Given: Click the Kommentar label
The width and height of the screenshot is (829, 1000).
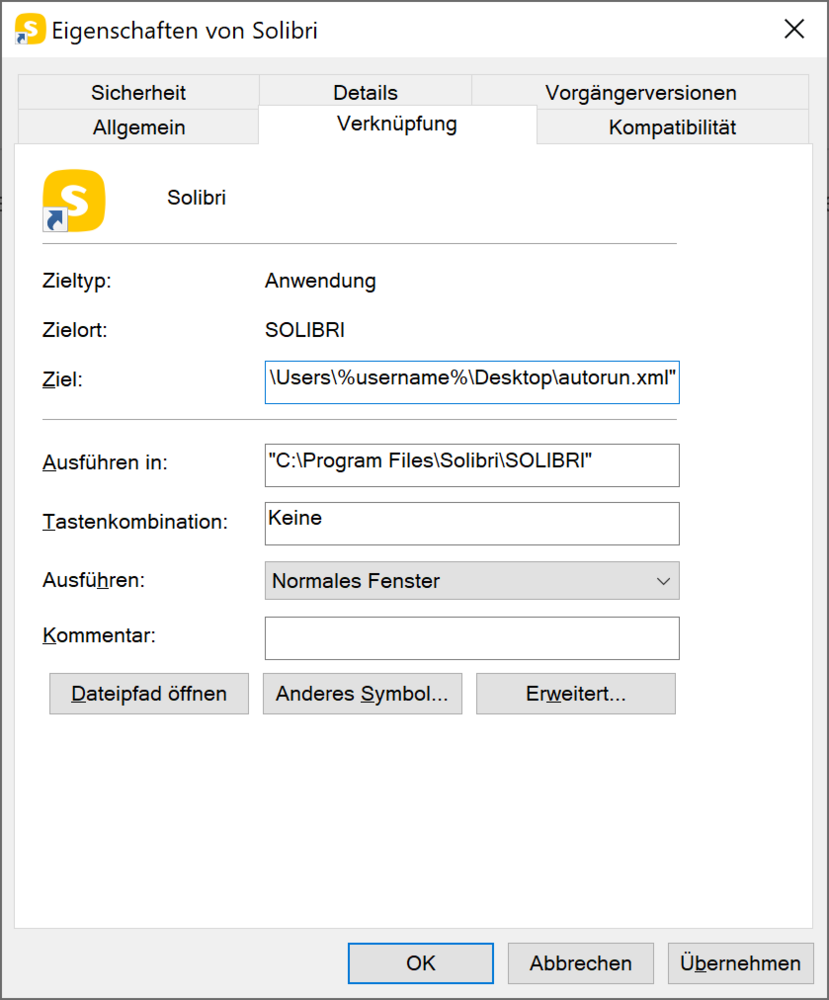Looking at the screenshot, I should pos(99,635).
